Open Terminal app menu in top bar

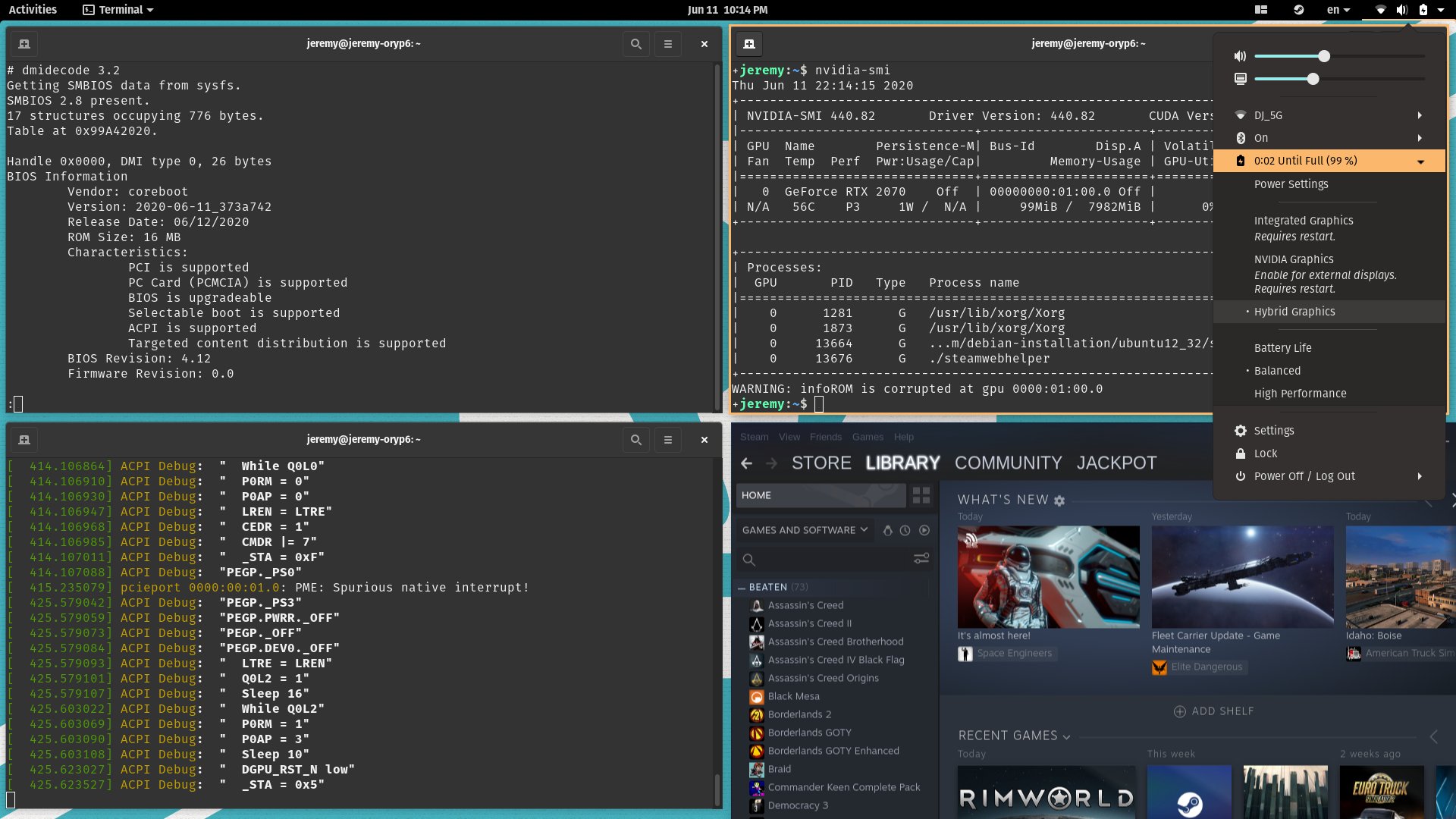[x=118, y=10]
